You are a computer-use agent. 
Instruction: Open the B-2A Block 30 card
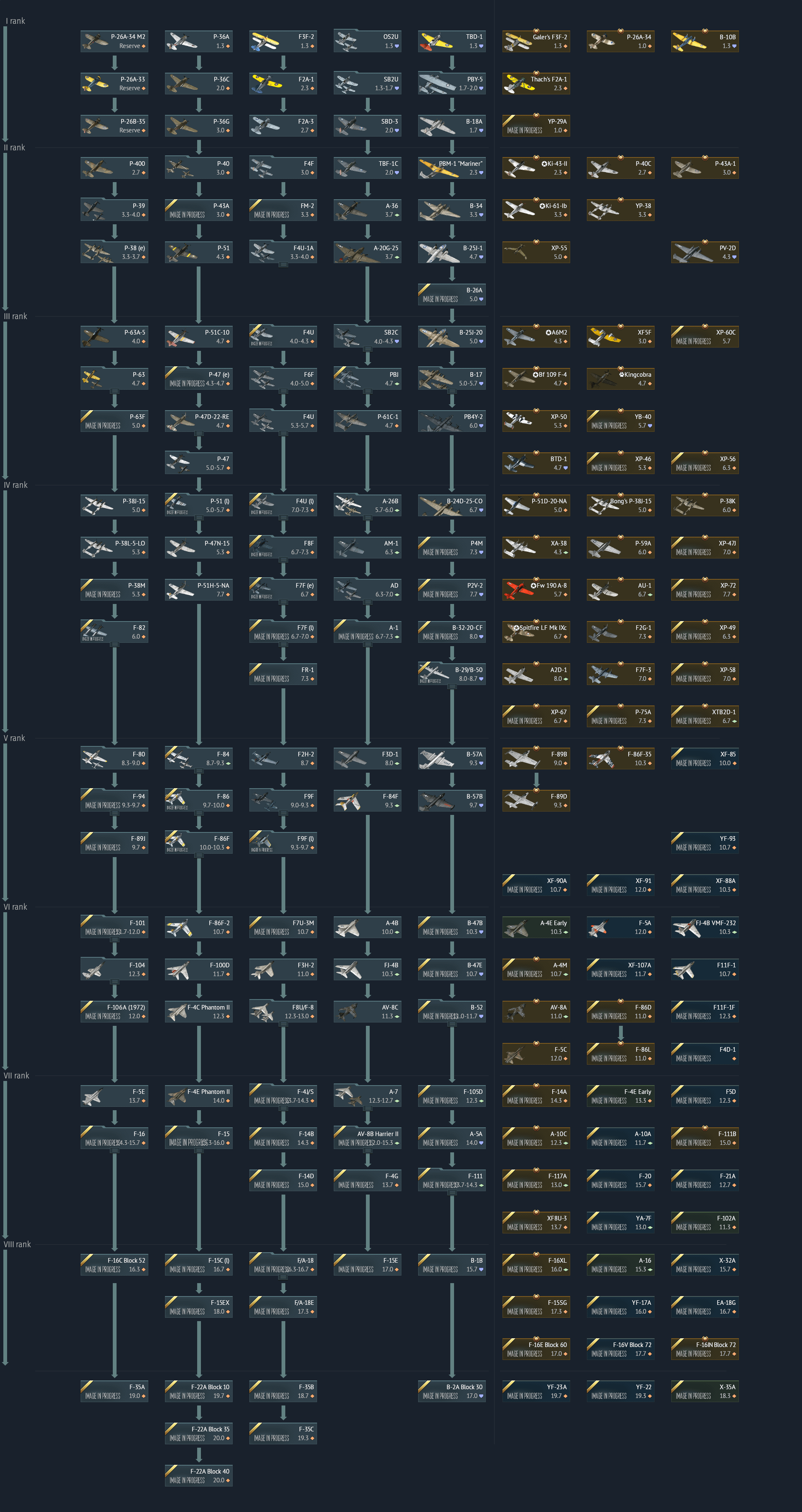pos(452,1391)
